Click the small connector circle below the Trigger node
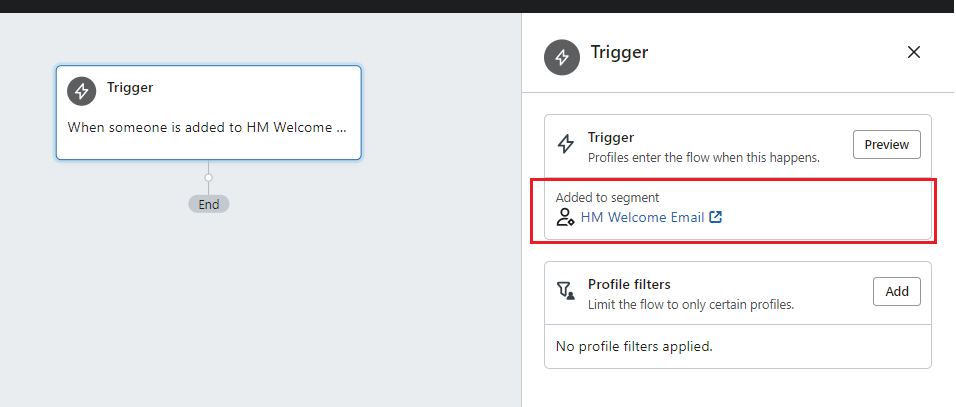This screenshot has width=956, height=407. [x=209, y=178]
